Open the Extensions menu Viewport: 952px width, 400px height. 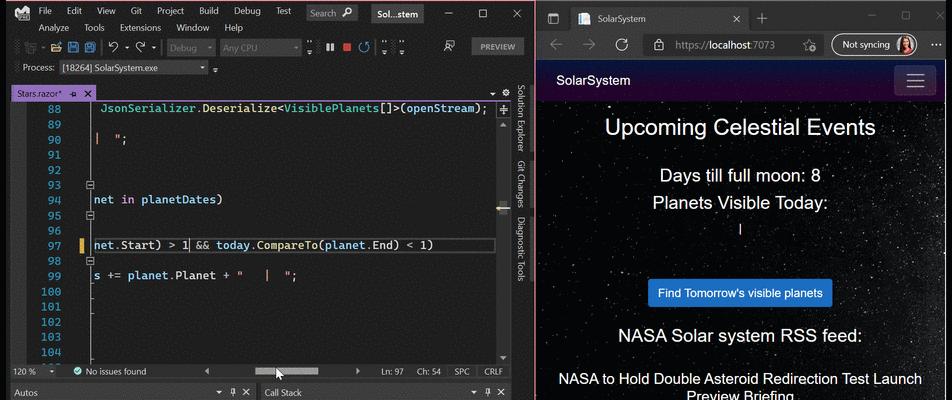140,27
